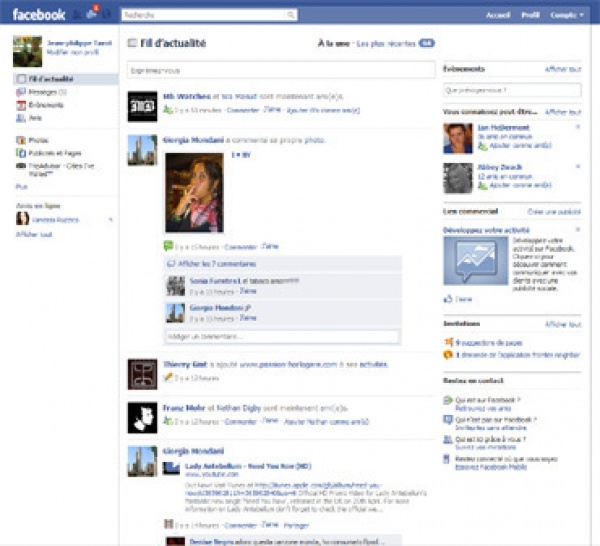Close the Développez votre activité ad
Viewport: 600px width, 546px height.
578,230
